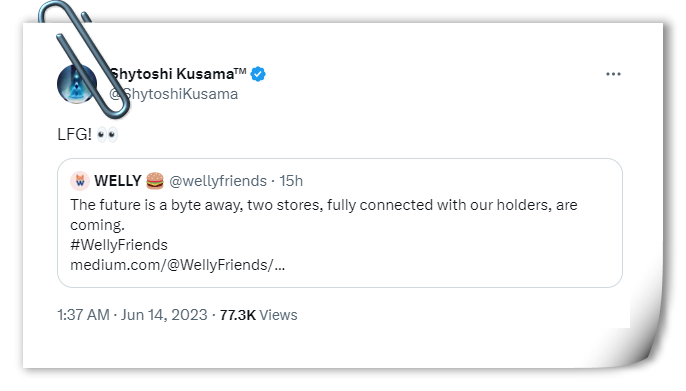Click the Jun 14, 2023 date
Viewport: 686px width, 391px height.
pyautogui.click(x=164, y=315)
